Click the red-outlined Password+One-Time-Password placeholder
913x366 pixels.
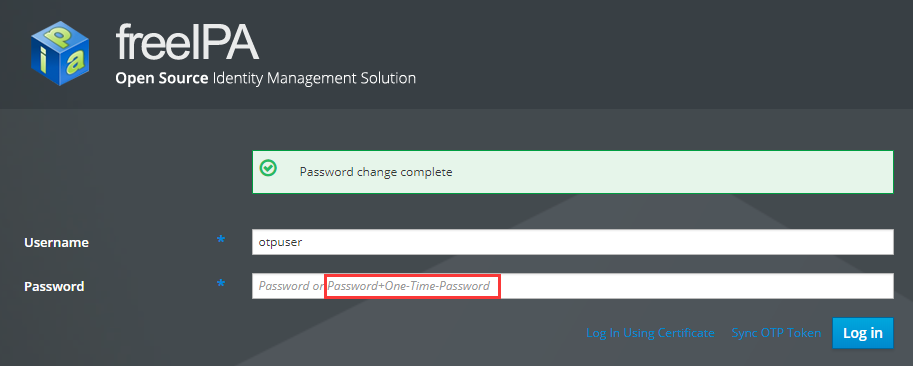pyautogui.click(x=412, y=286)
